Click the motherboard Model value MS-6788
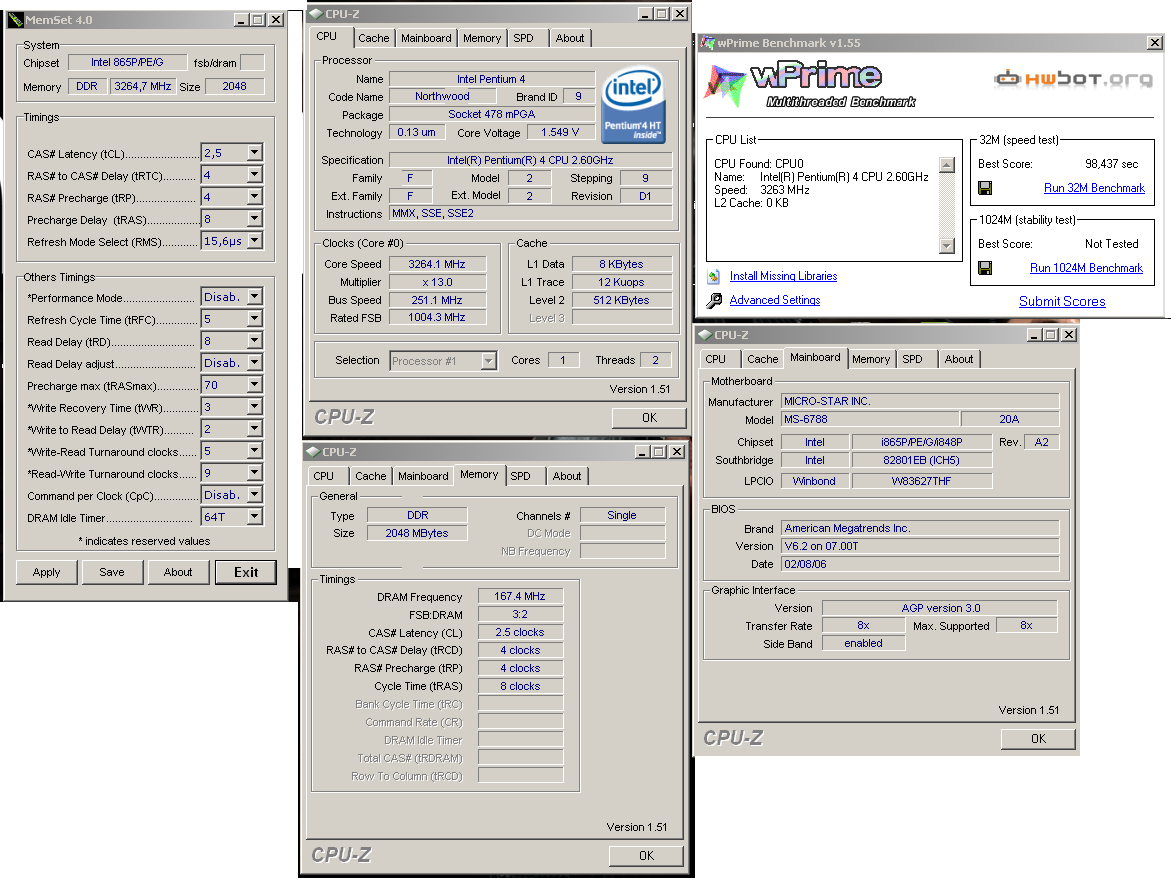 tap(870, 420)
